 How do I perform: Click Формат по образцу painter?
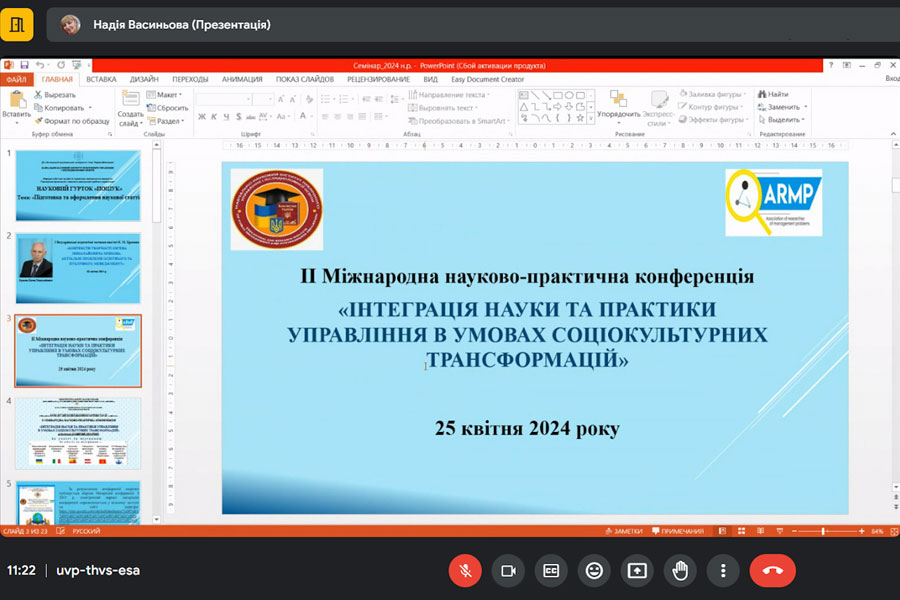pos(71,121)
